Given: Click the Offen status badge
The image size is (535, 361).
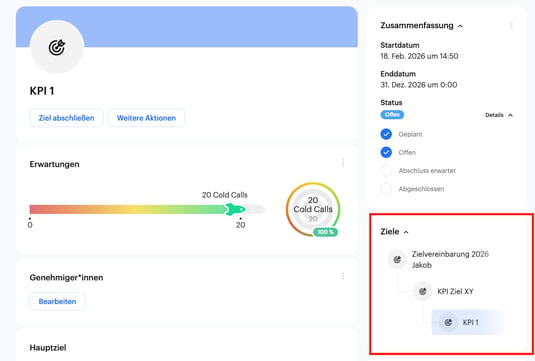Looking at the screenshot, I should point(392,115).
